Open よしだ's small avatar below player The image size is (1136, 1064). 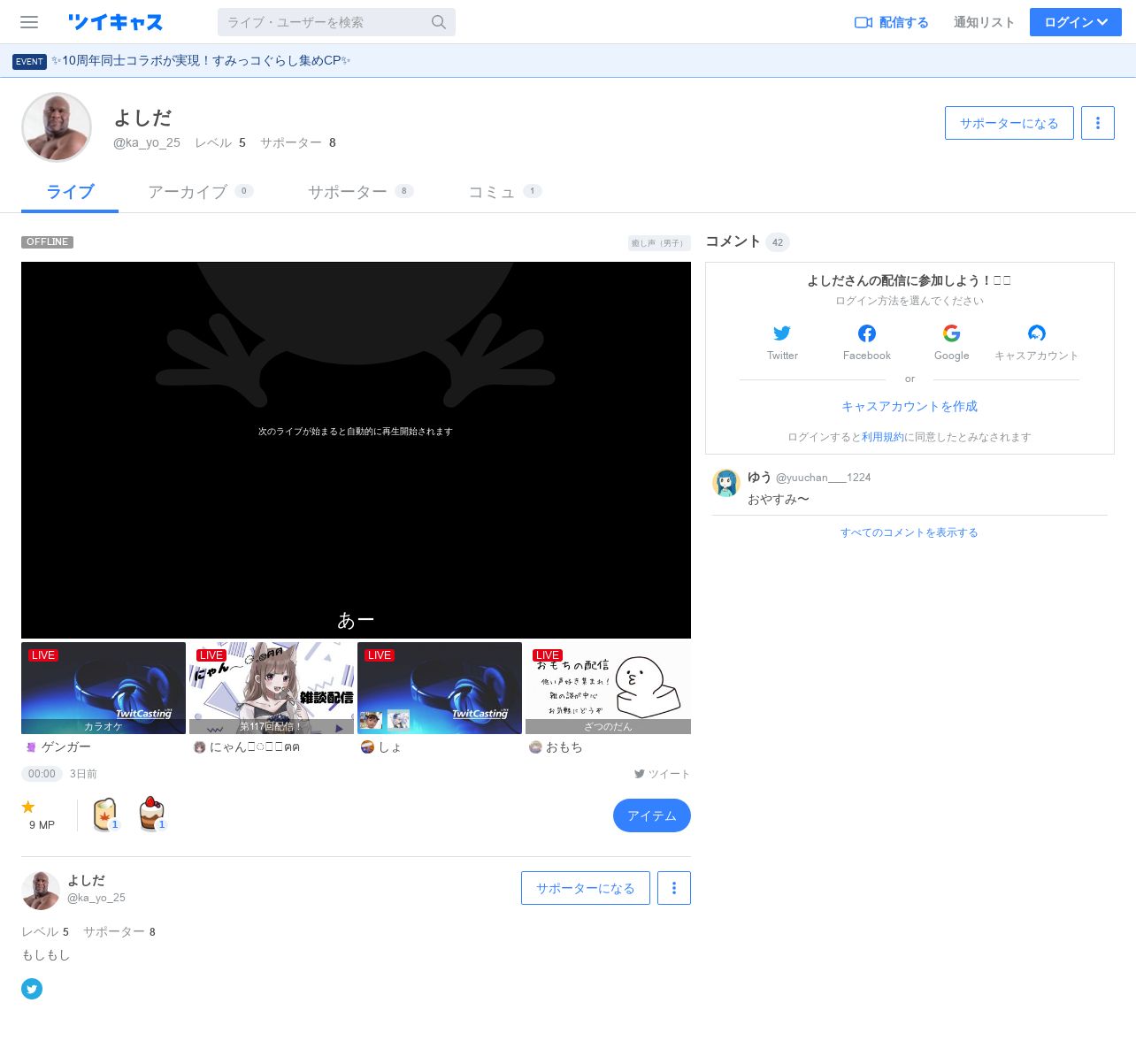pos(41,891)
